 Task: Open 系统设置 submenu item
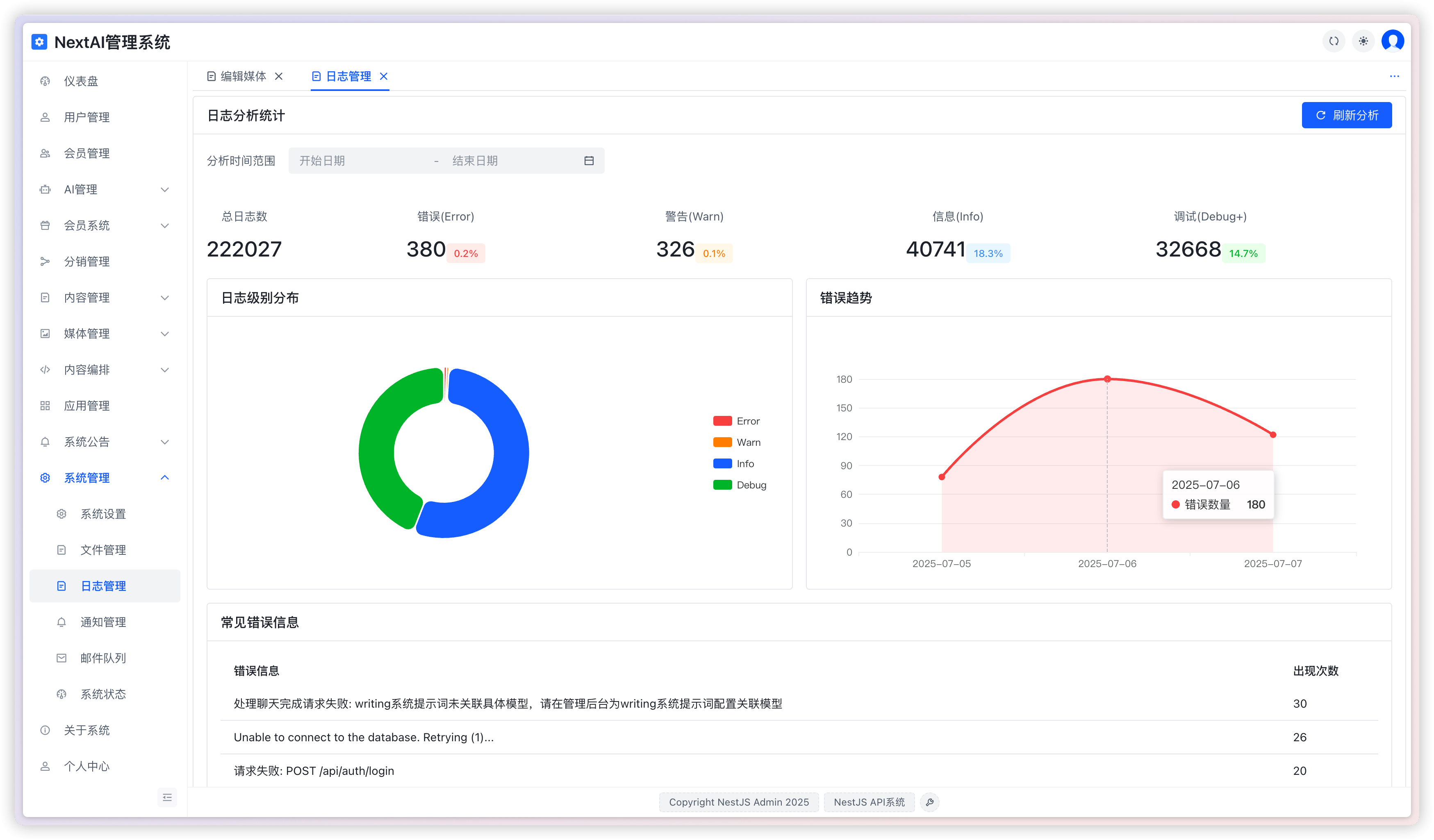[105, 514]
